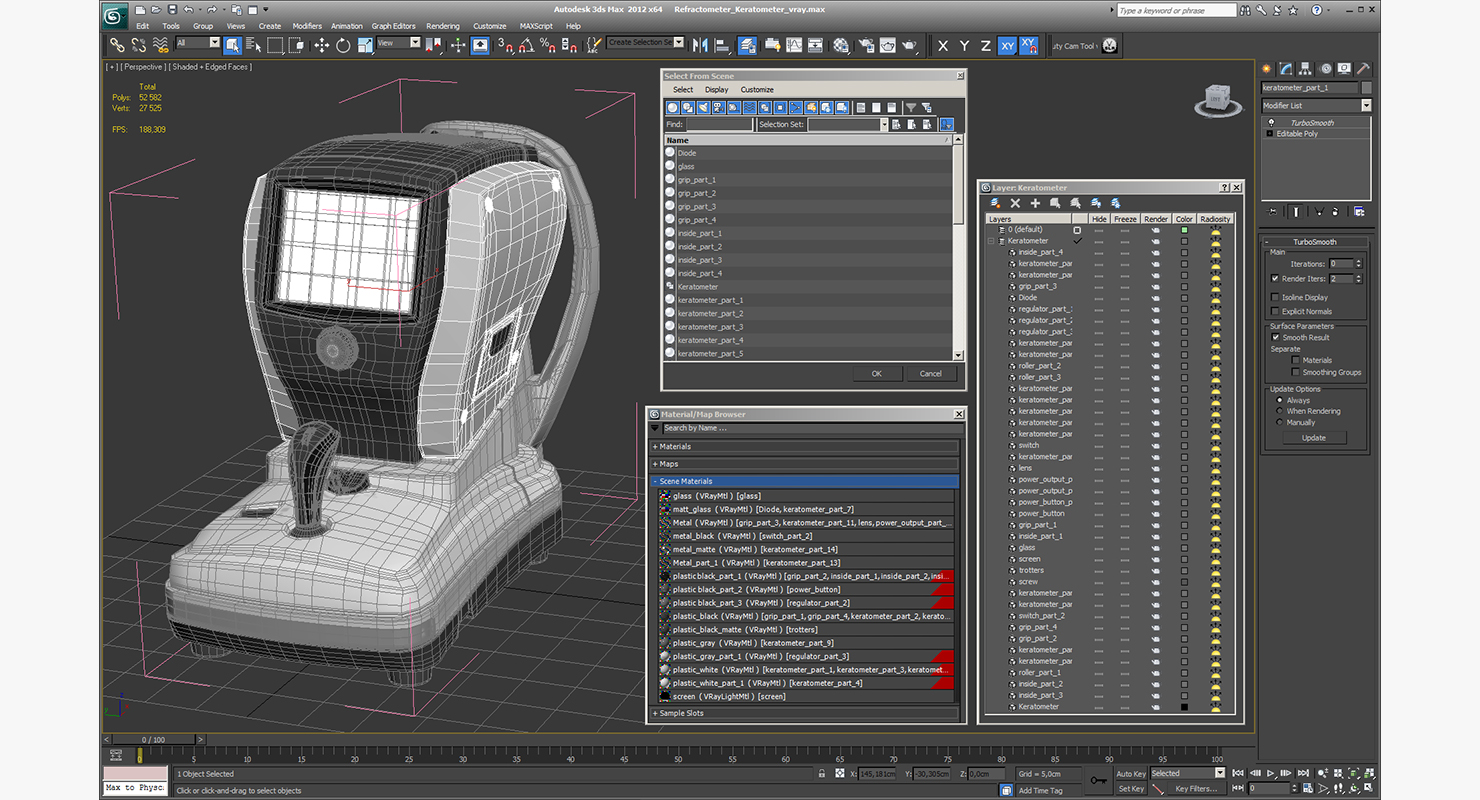Enable the Isoline Display checkbox
The height and width of the screenshot is (800, 1480).
tap(1275, 297)
